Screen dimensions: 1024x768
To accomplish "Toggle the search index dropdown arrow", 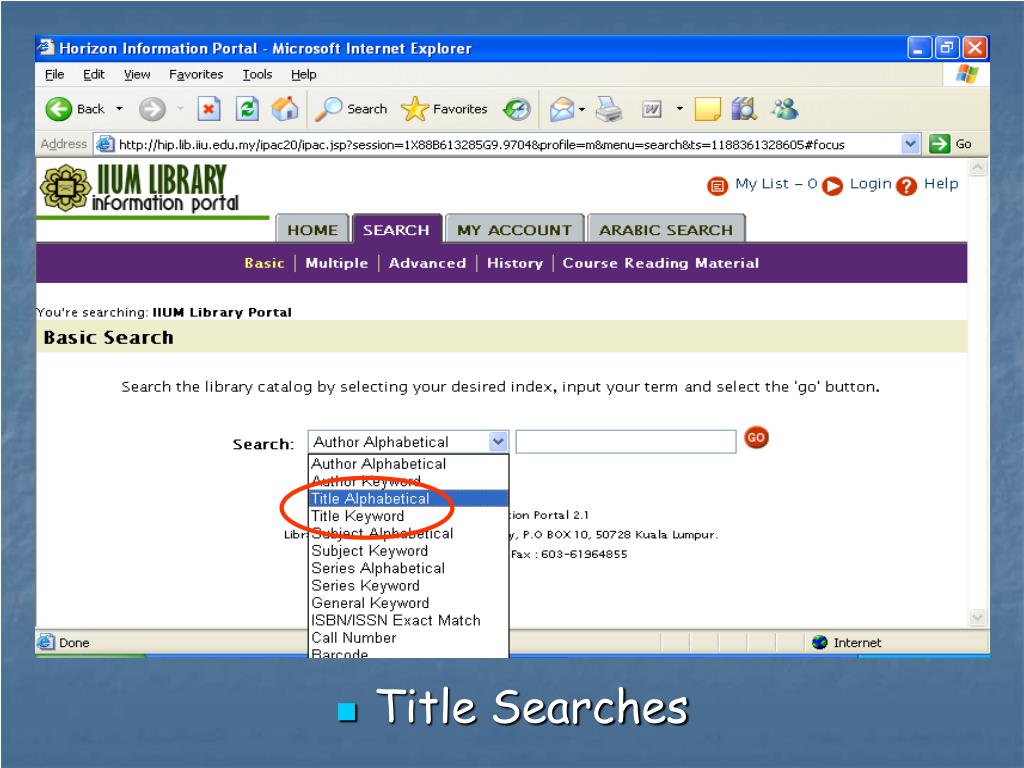I will 498,442.
